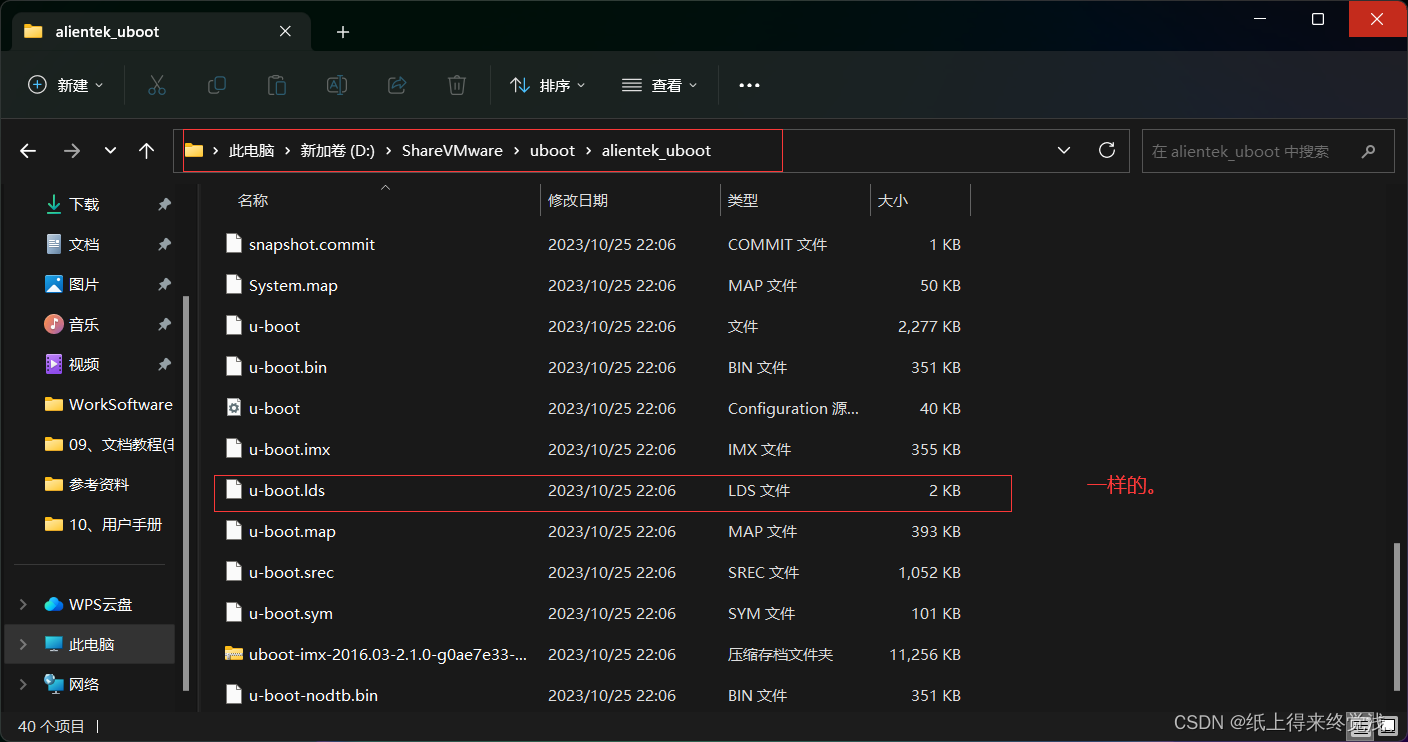Click the Configuration u-boot gear file icon

[234, 408]
